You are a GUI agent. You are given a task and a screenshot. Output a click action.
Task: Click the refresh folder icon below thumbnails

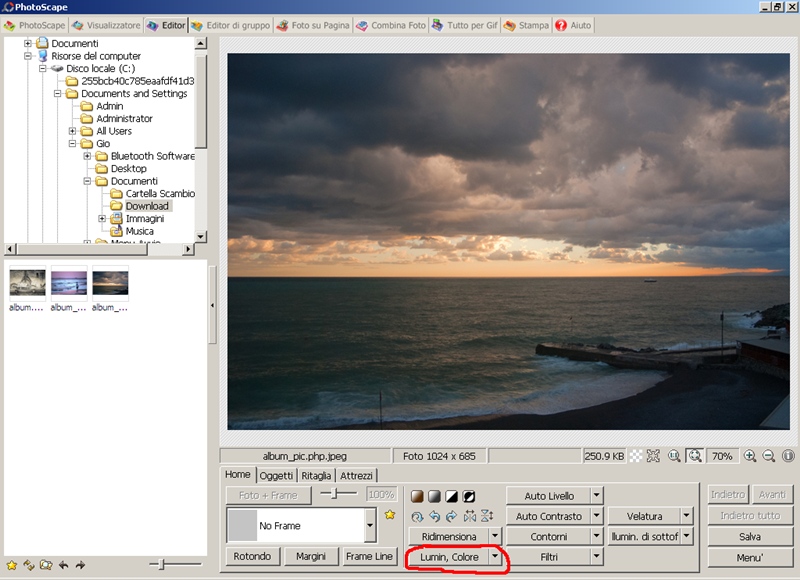tap(28, 566)
